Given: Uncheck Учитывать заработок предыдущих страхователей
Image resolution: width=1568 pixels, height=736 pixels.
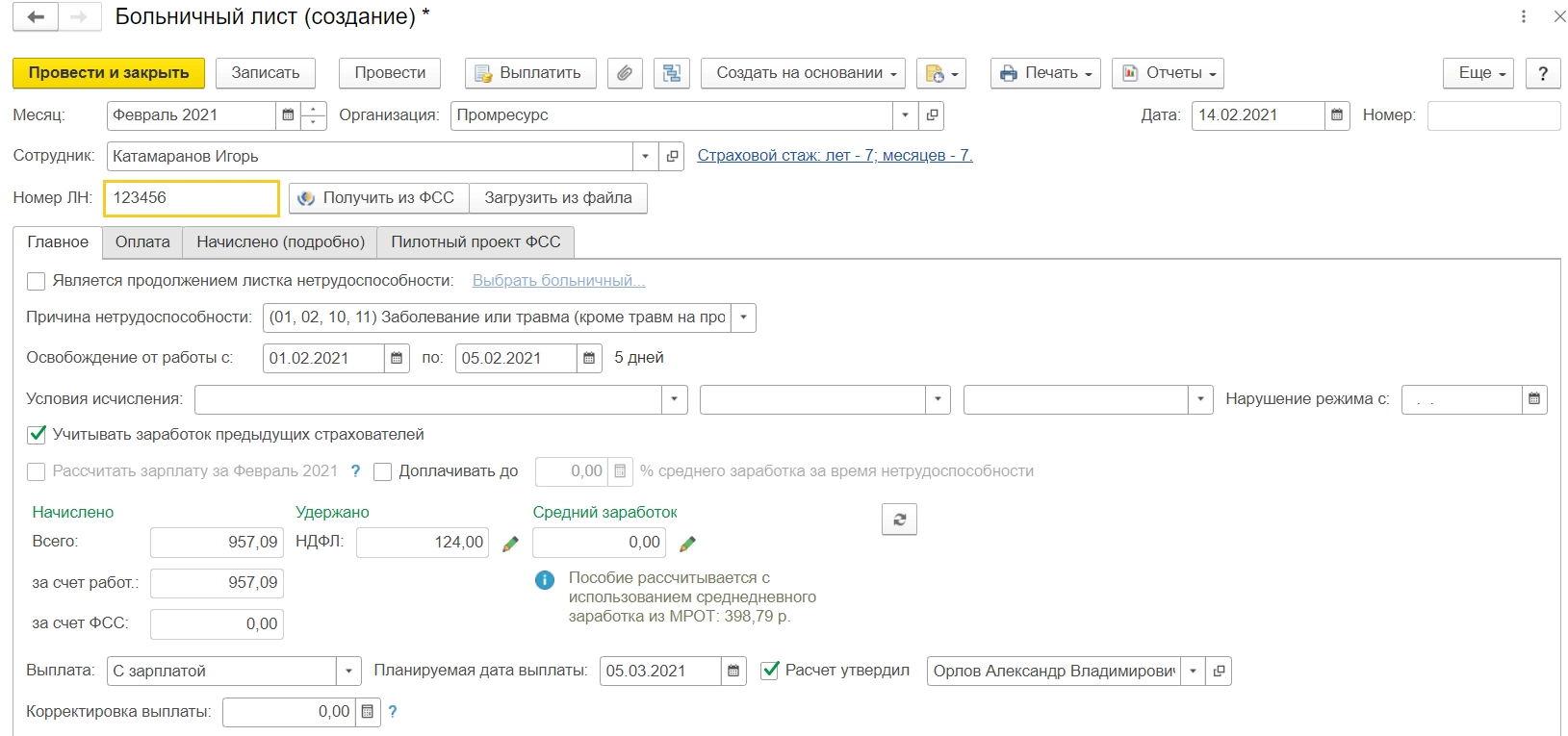Looking at the screenshot, I should pyautogui.click(x=37, y=435).
